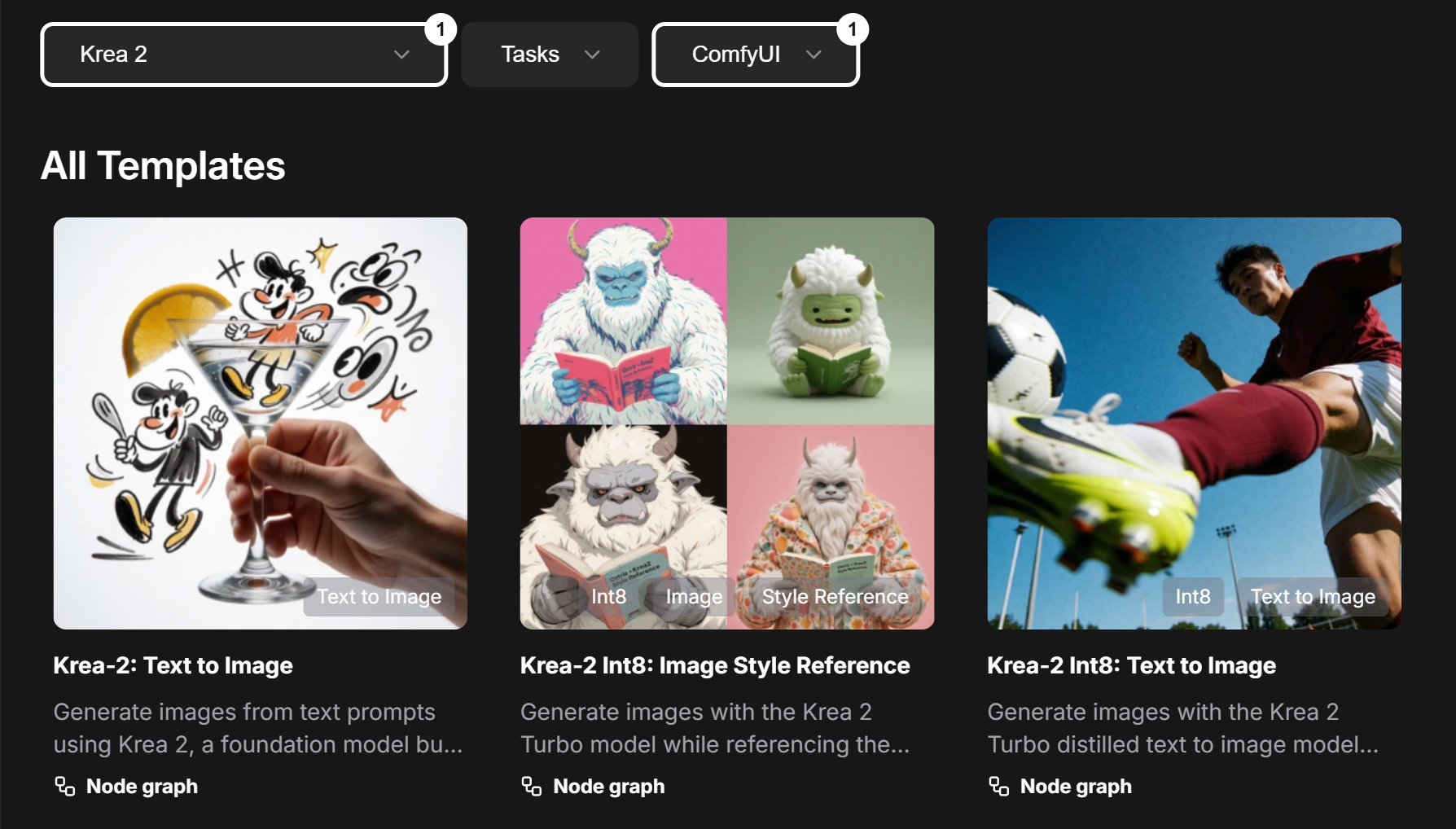
Task: Open the Krea-2: Text to Image title
Action: pyautogui.click(x=173, y=665)
